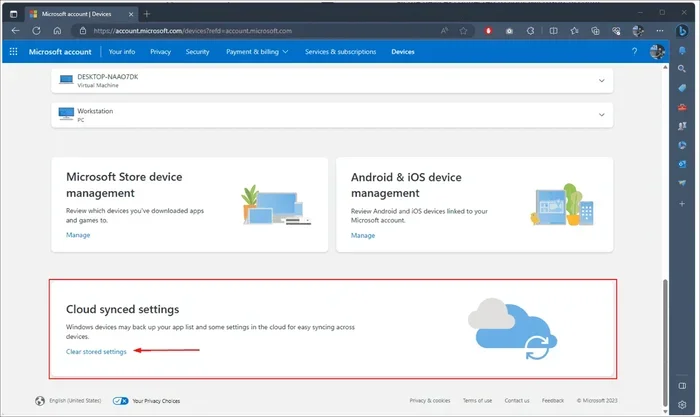The height and width of the screenshot is (417, 700).
Task: Open sidebar Microsoft 365 icon
Action: 682,145
